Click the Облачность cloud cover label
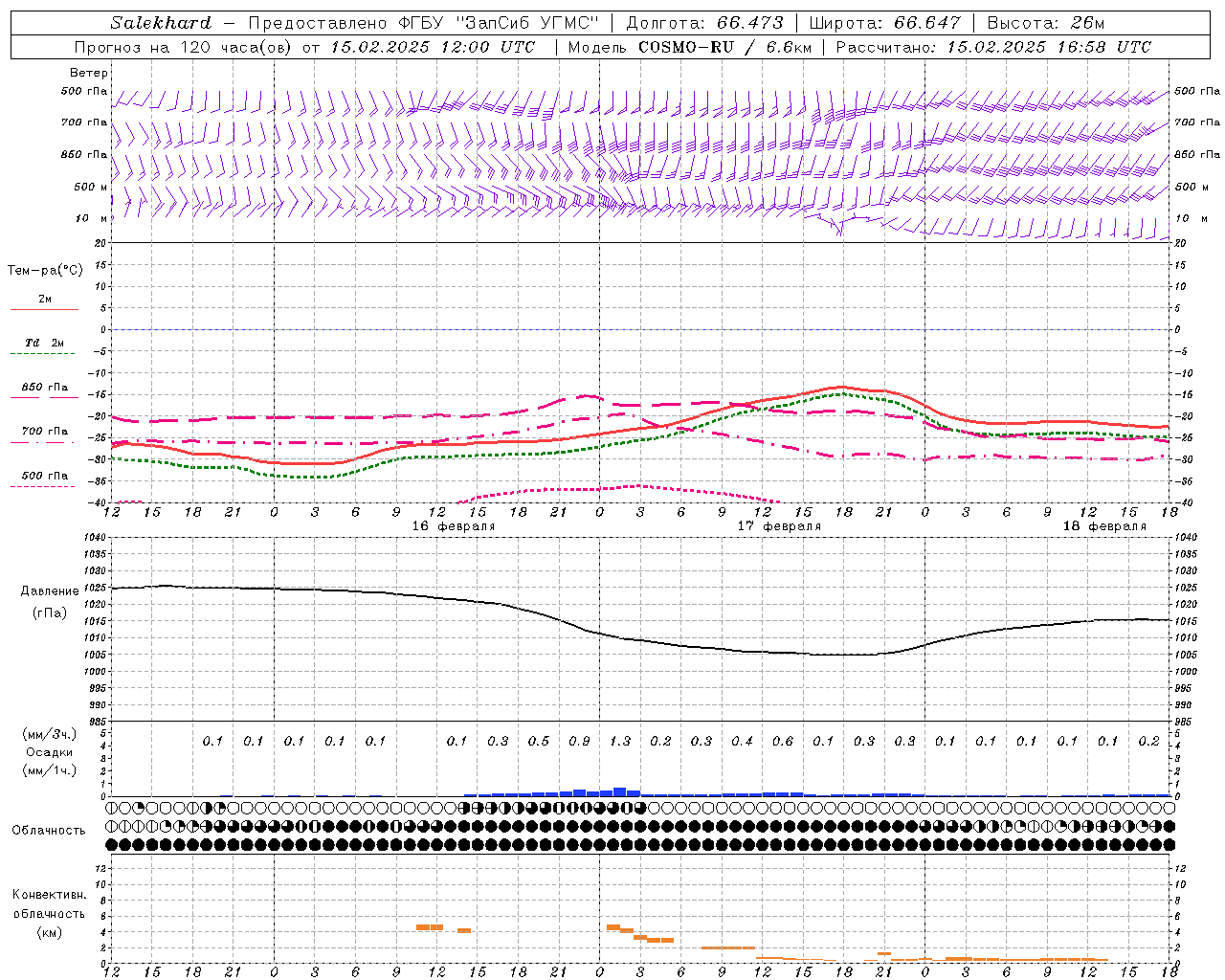 [49, 831]
